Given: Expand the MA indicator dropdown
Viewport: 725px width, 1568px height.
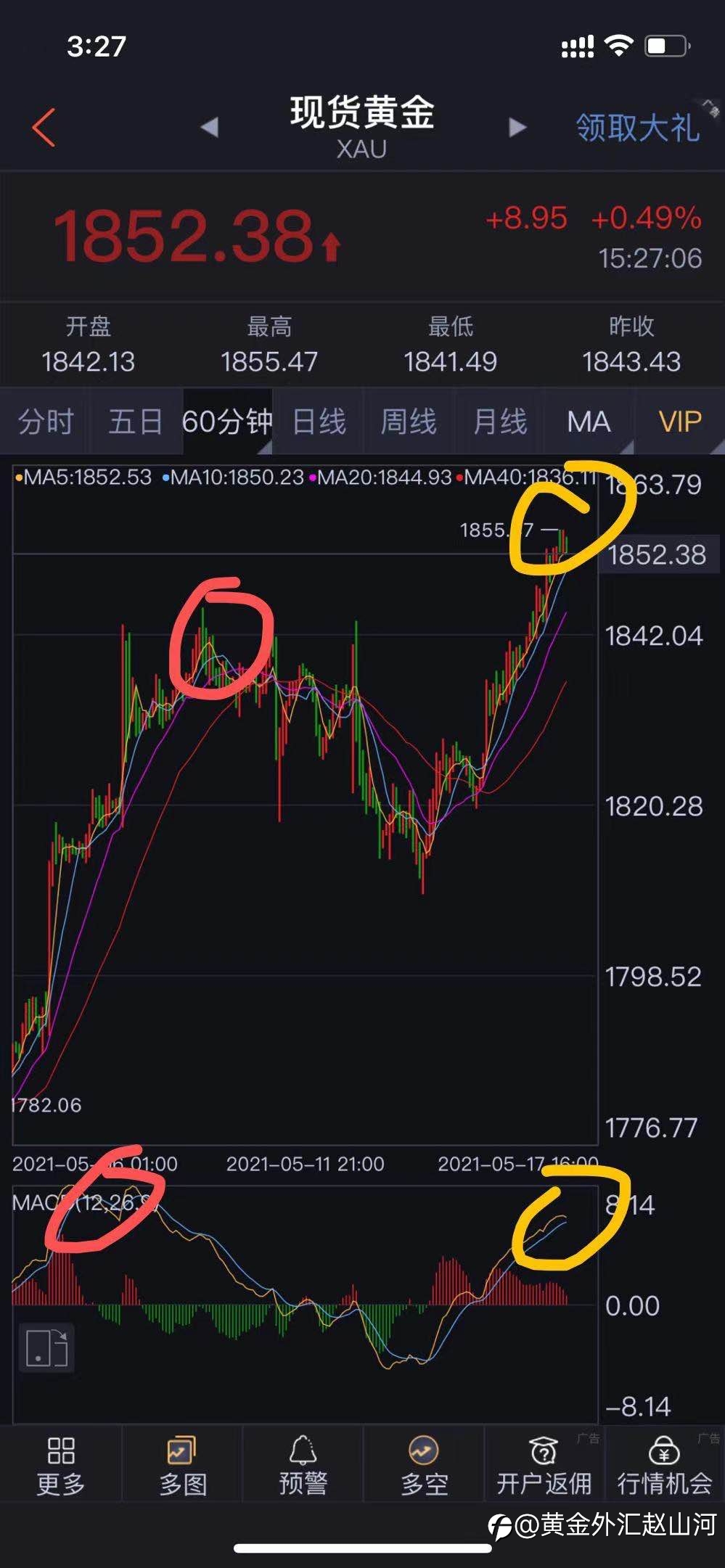Looking at the screenshot, I should click(589, 422).
